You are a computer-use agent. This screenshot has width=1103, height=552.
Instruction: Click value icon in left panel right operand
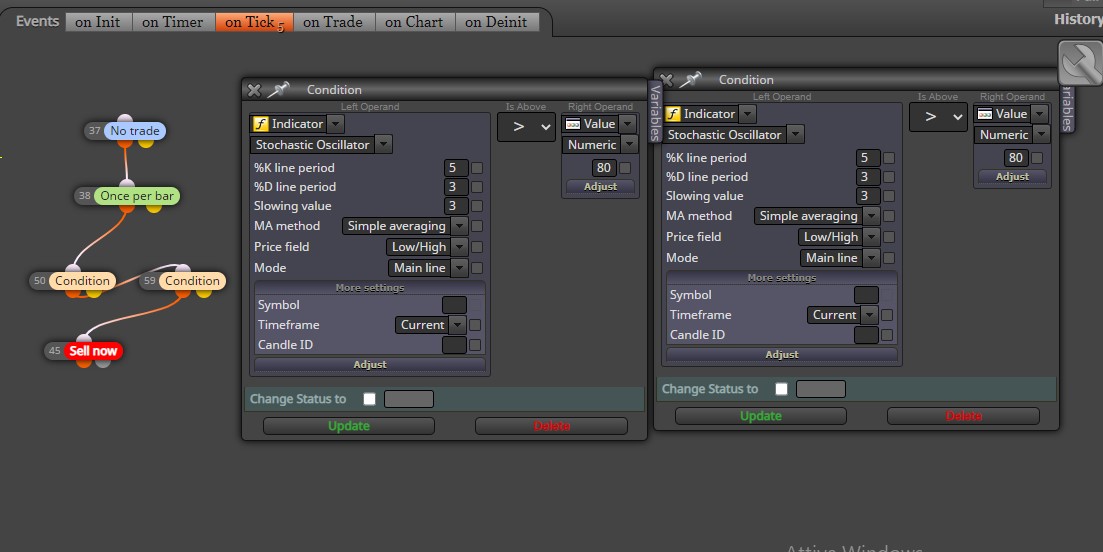point(573,124)
